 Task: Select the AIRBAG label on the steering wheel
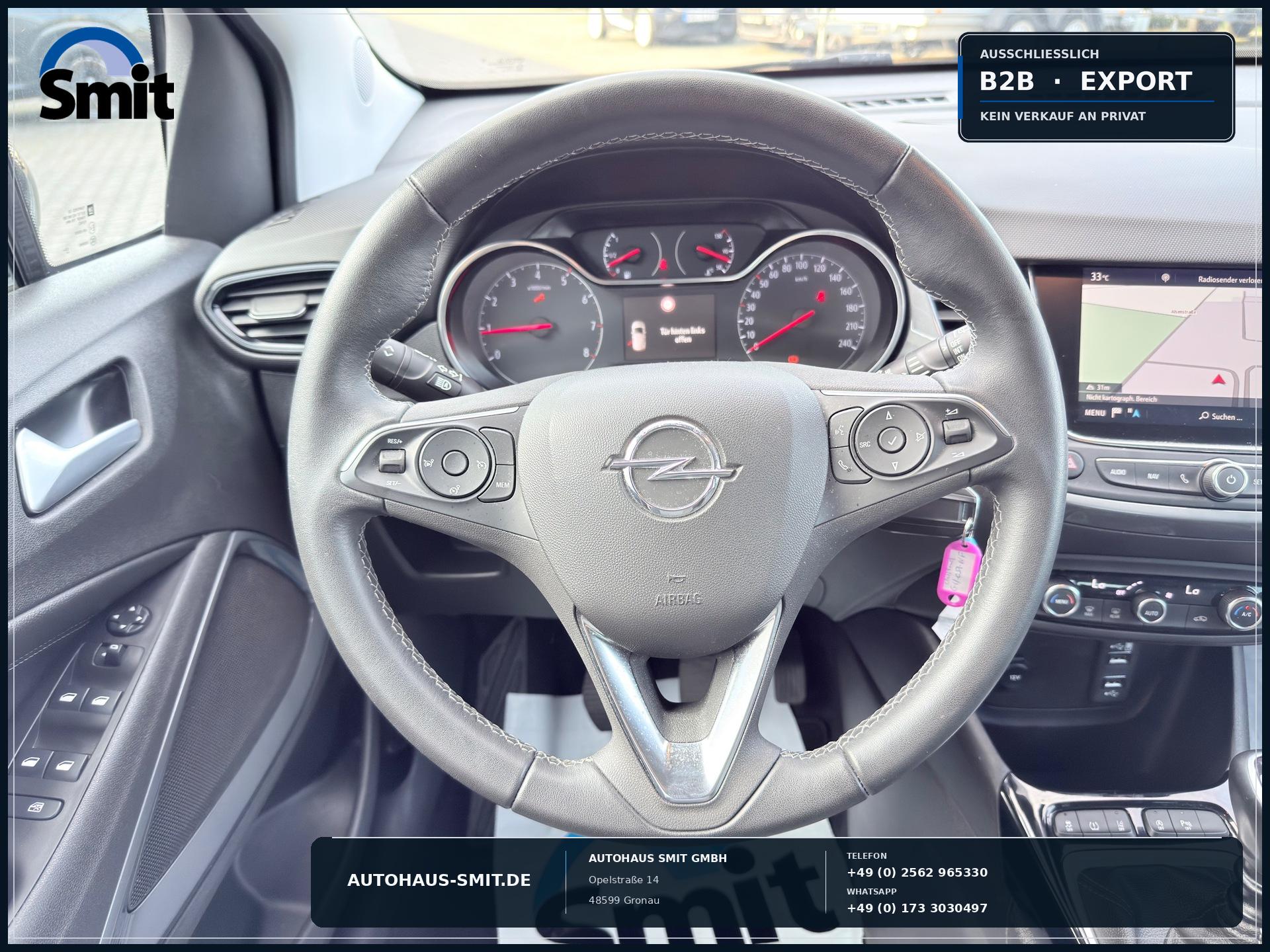(679, 600)
